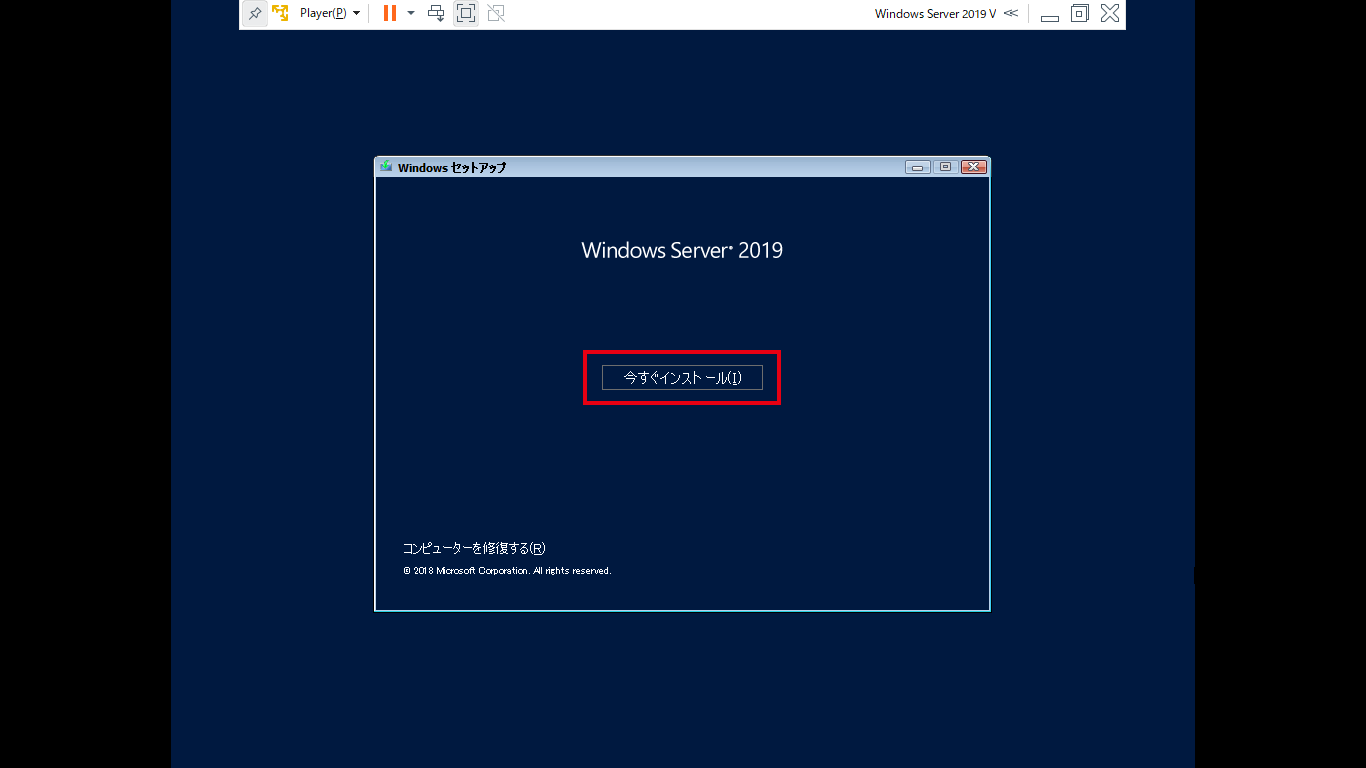Image resolution: width=1366 pixels, height=768 pixels.
Task: Close the Windows セットアップ dialog
Action: [x=974, y=167]
